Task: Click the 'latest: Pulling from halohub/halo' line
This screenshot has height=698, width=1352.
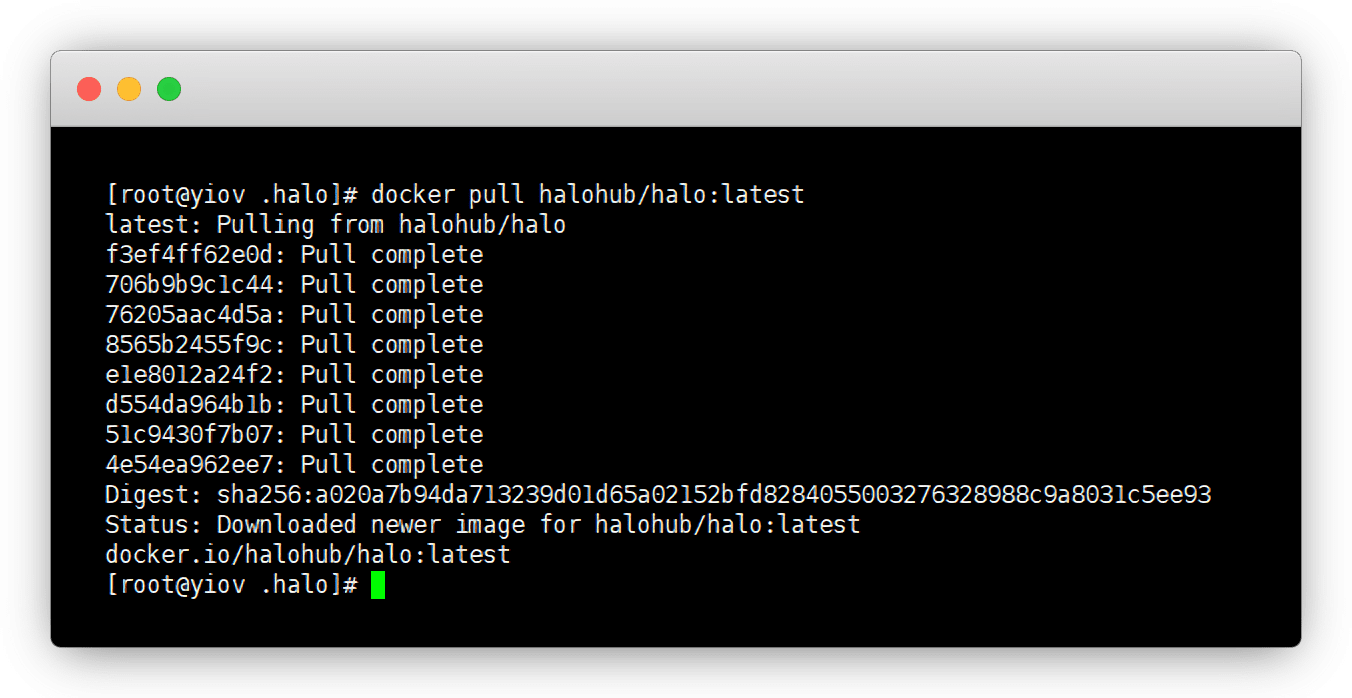Action: [x=335, y=224]
